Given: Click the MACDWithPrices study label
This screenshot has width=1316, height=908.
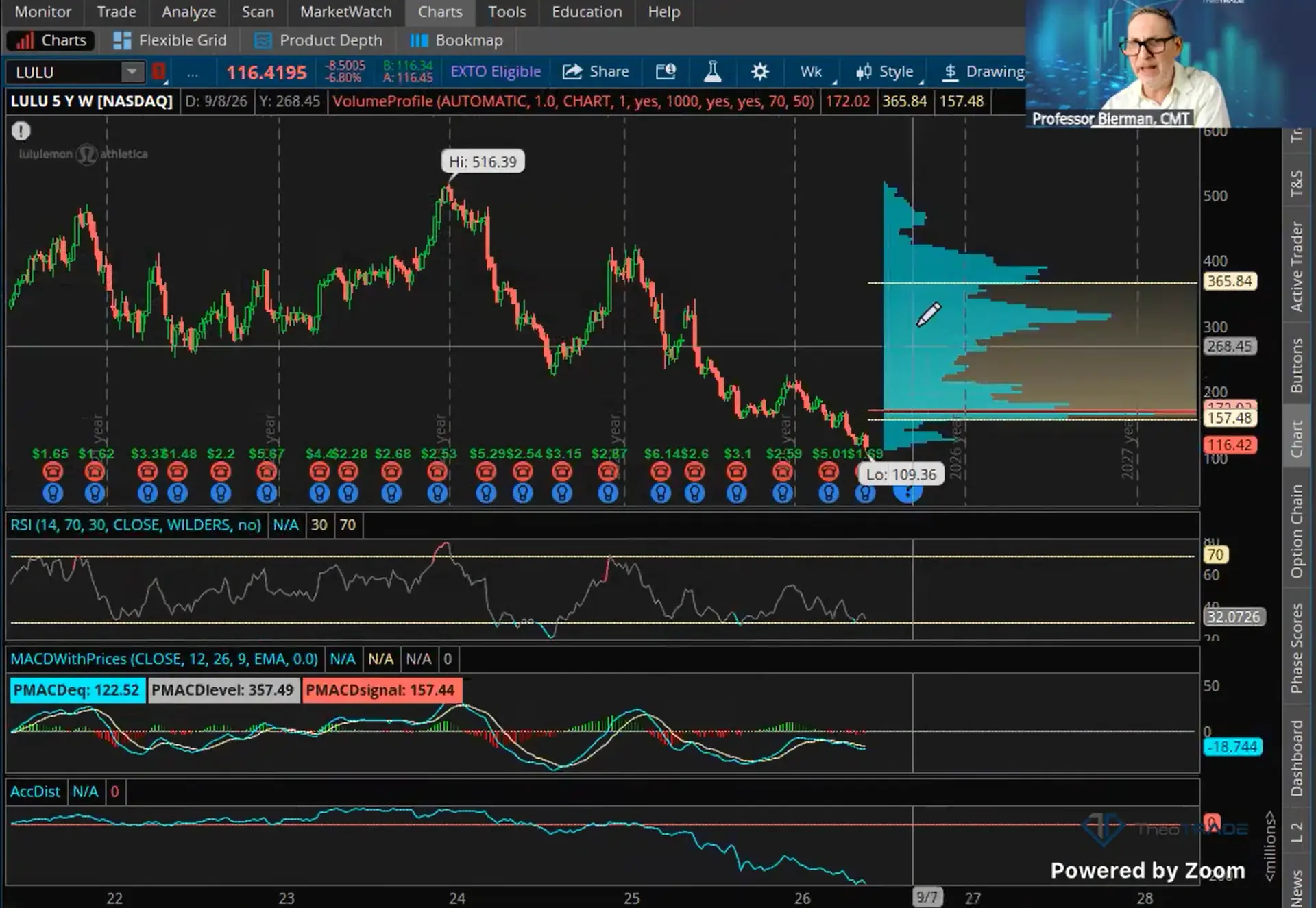Looking at the screenshot, I should 164,659.
